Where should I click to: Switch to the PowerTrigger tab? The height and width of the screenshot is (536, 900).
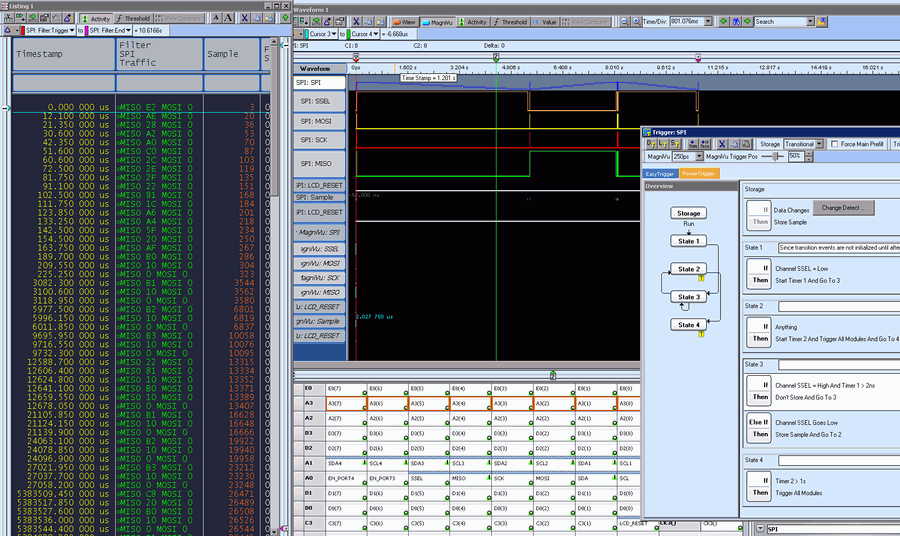coord(699,173)
